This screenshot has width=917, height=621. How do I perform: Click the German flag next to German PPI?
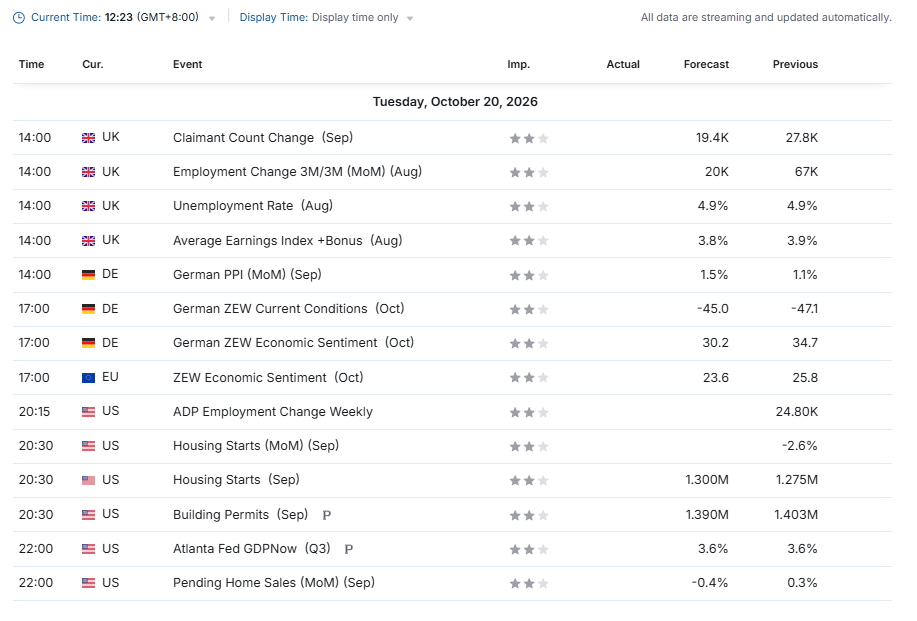[x=88, y=275]
